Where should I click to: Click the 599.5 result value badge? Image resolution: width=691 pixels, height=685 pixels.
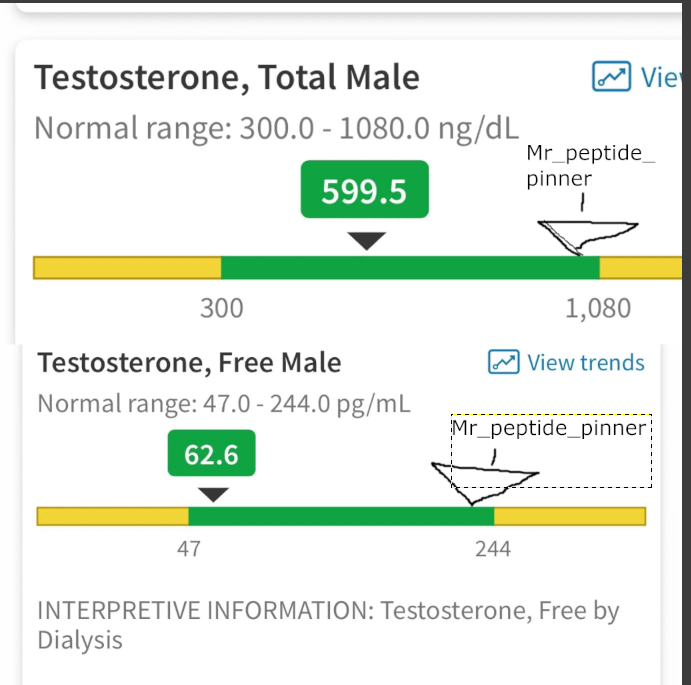pyautogui.click(x=364, y=190)
